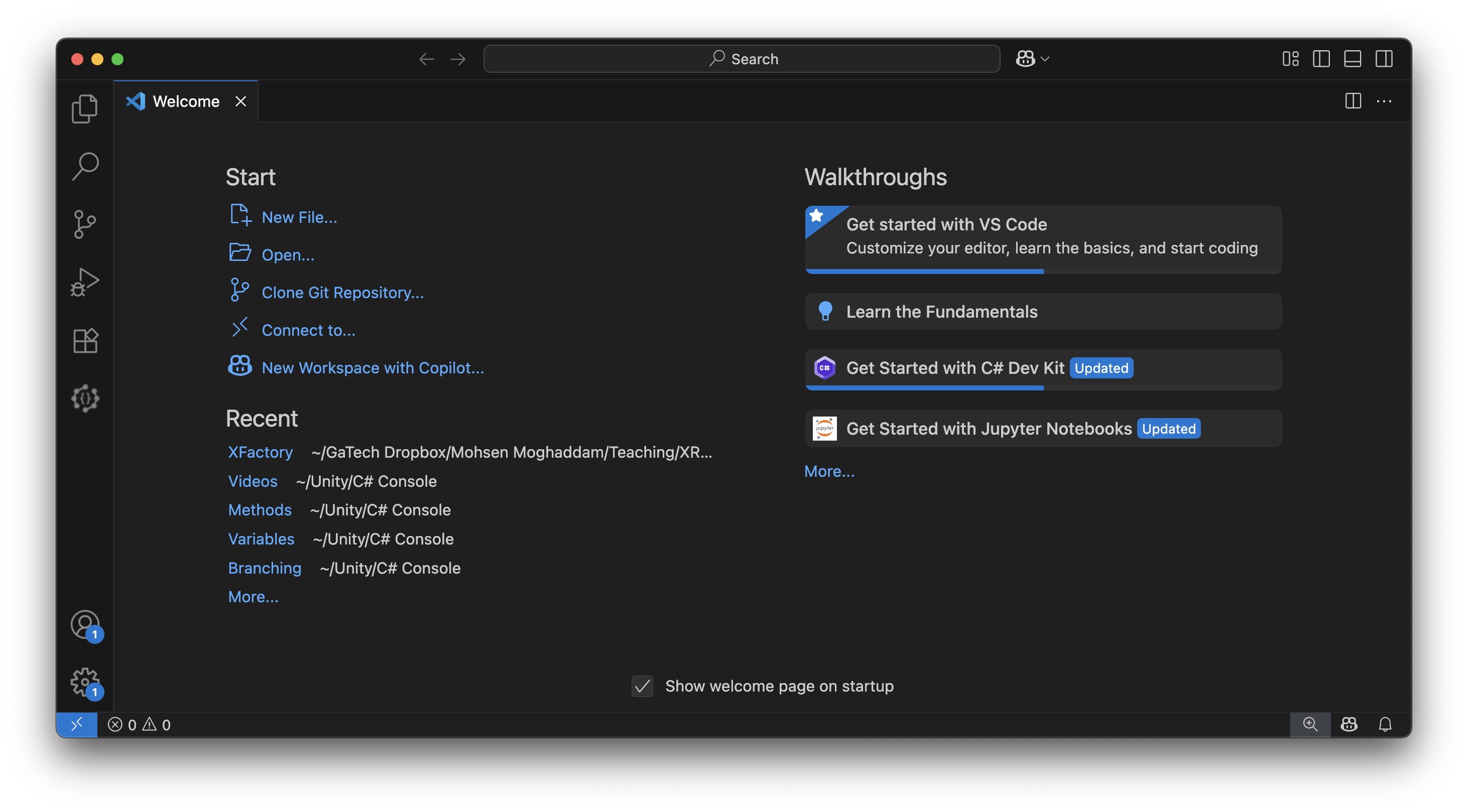Click Clone Git Repository link
Image resolution: width=1468 pixels, height=812 pixels.
pos(342,292)
